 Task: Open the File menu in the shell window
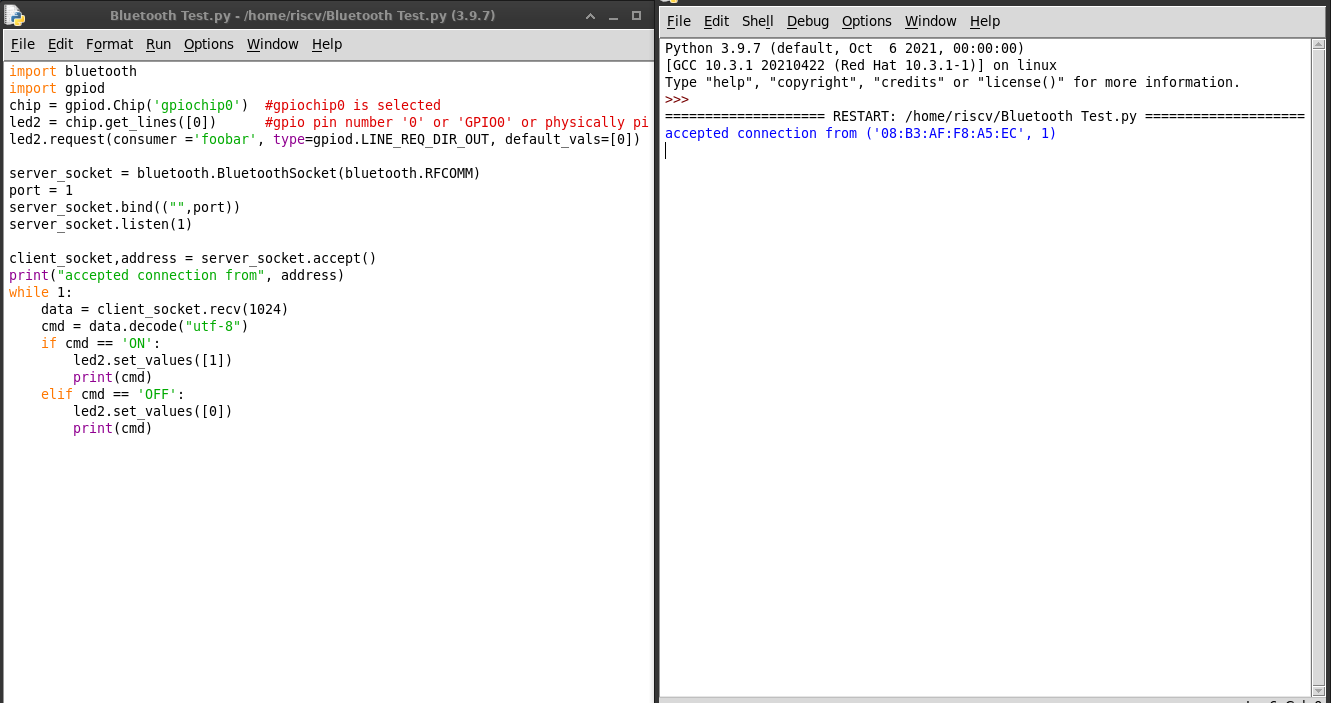click(x=678, y=21)
